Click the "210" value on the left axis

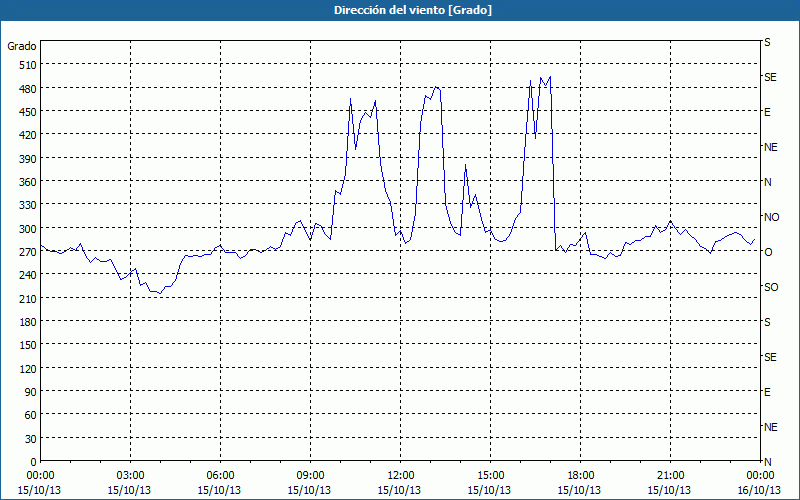tap(28, 298)
